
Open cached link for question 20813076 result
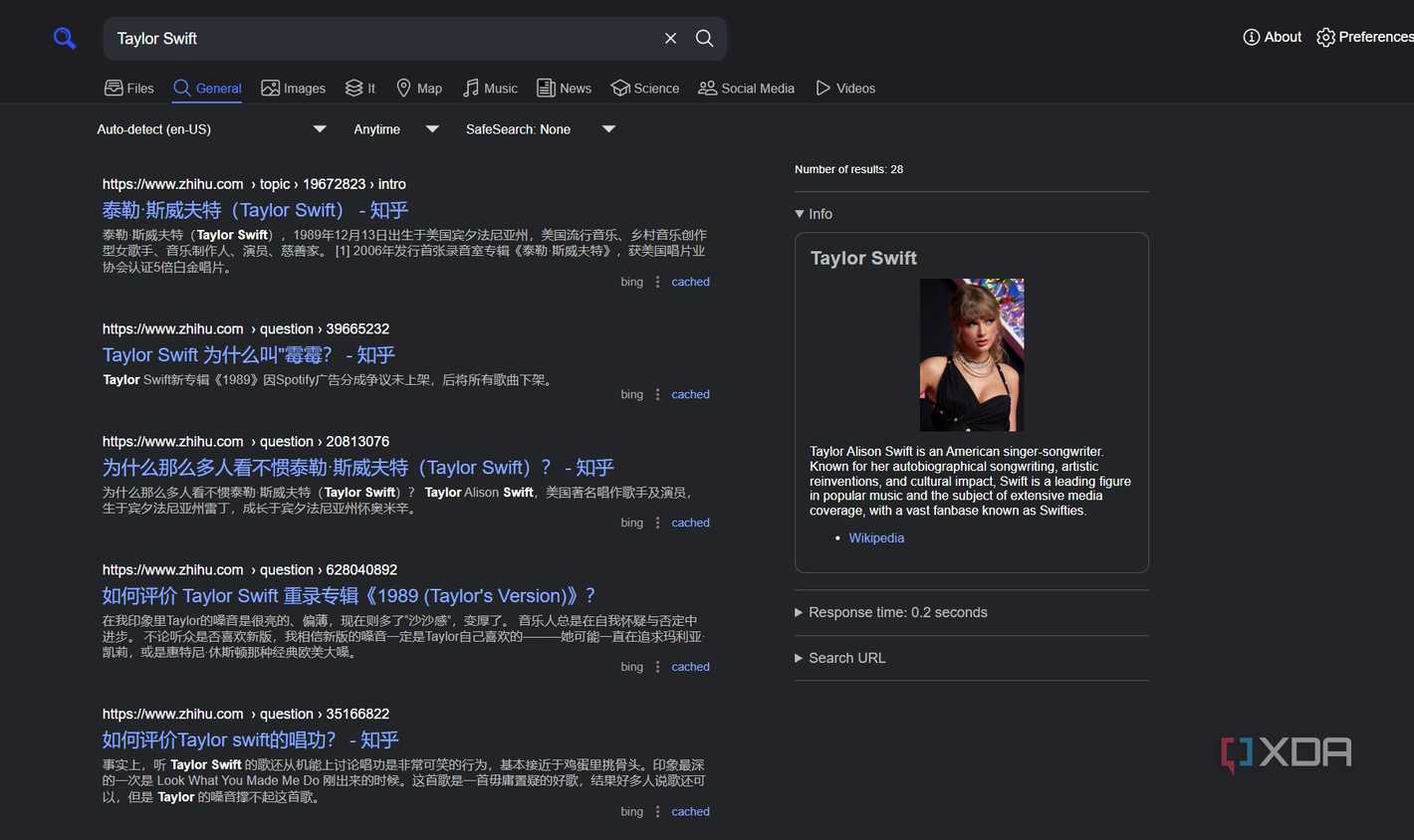tap(690, 523)
